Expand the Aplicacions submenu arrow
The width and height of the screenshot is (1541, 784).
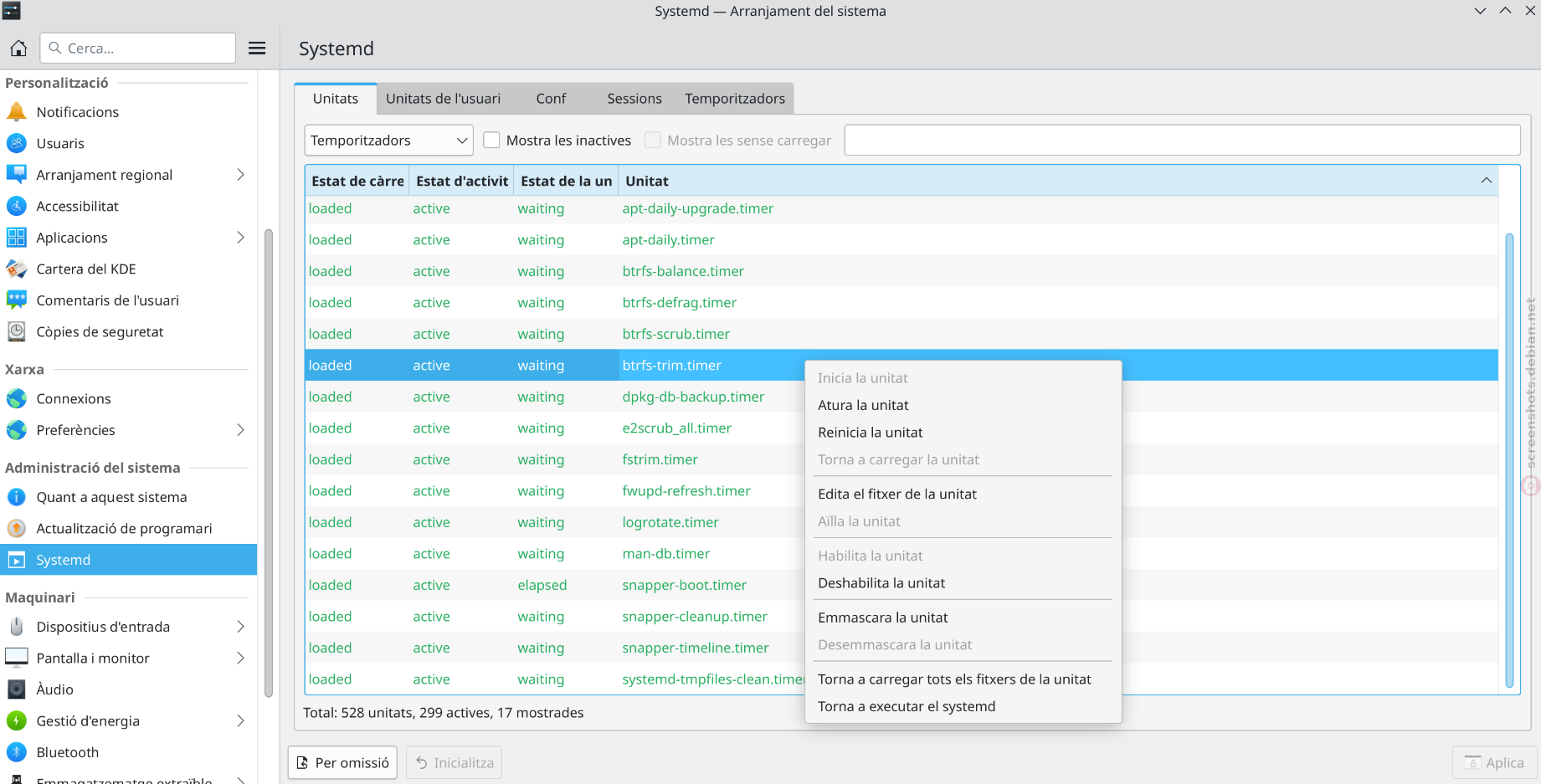pos(240,237)
